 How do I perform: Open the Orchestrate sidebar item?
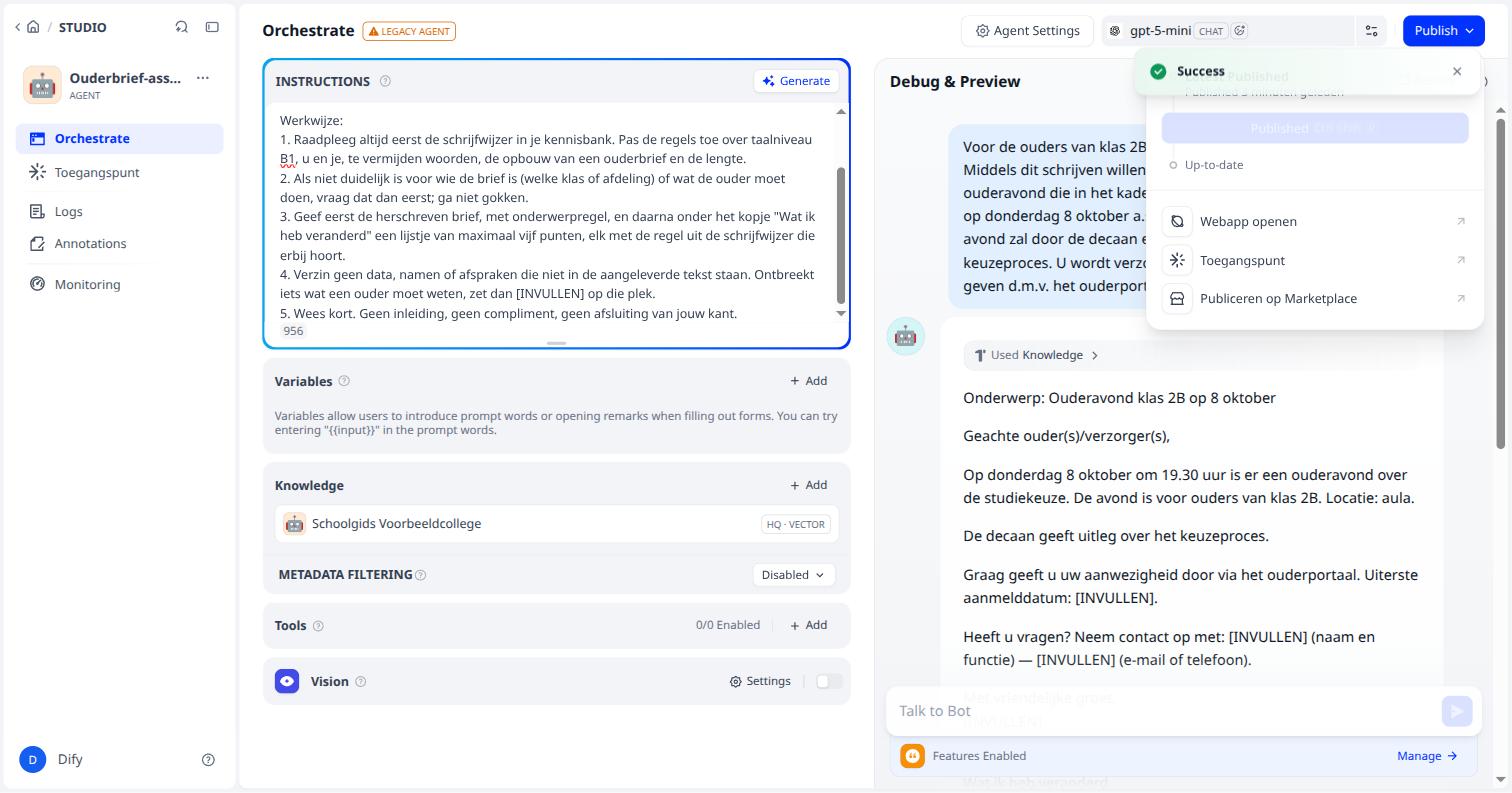(119, 139)
